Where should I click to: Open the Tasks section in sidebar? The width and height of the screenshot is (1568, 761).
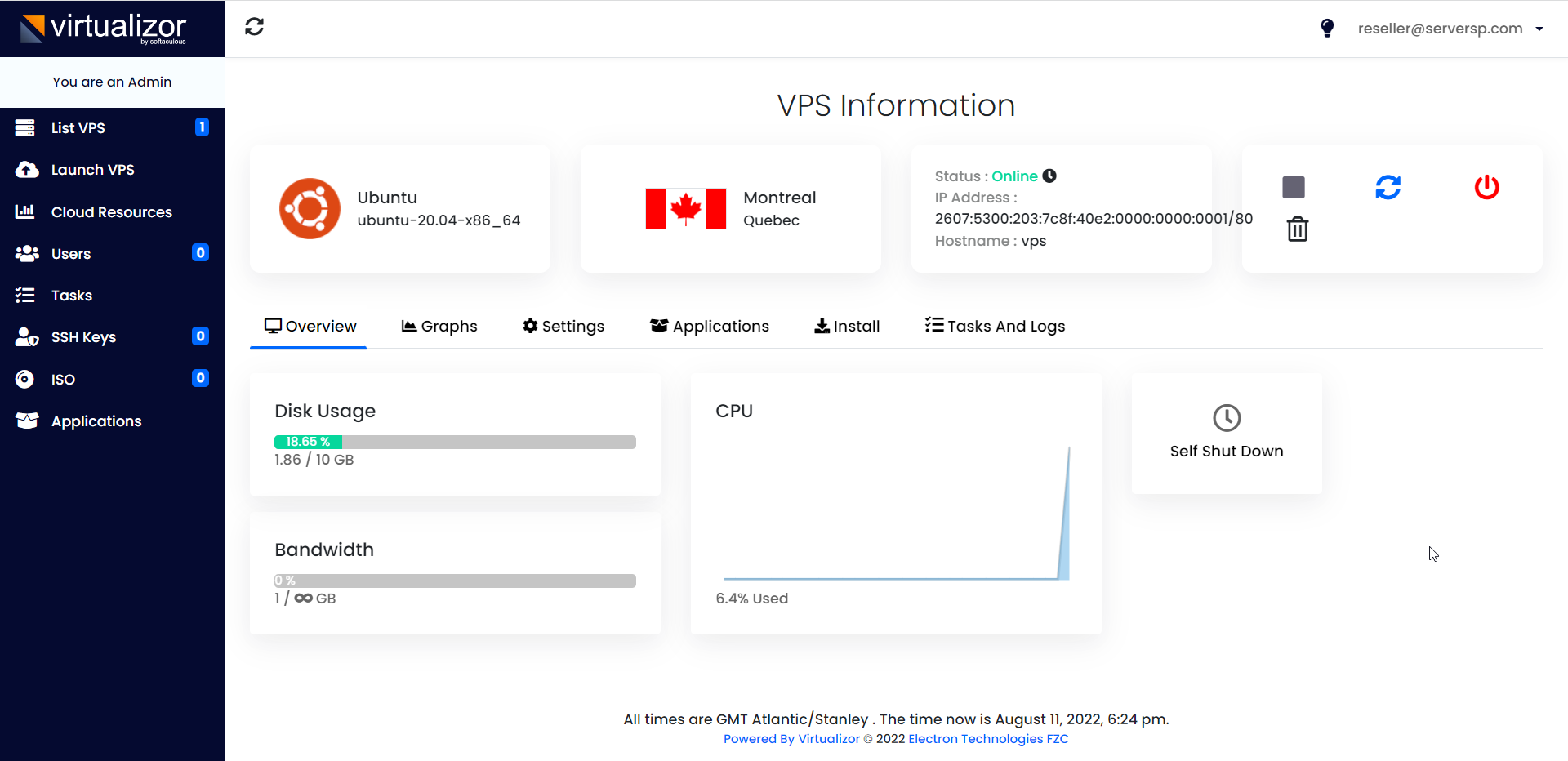click(112, 296)
